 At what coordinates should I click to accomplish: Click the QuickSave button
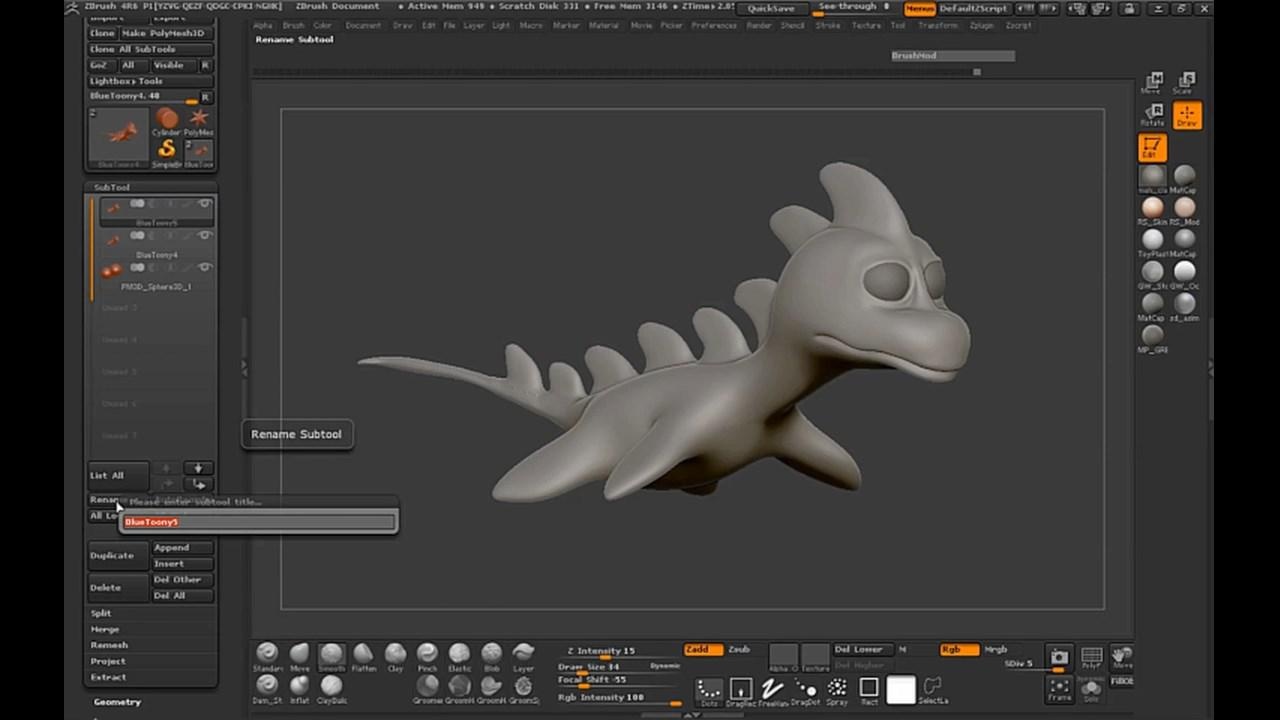[772, 8]
